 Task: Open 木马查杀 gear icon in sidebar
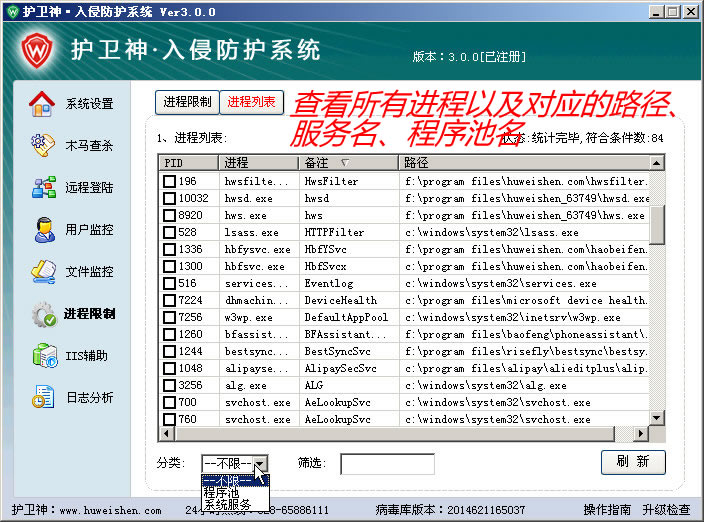coord(43,145)
